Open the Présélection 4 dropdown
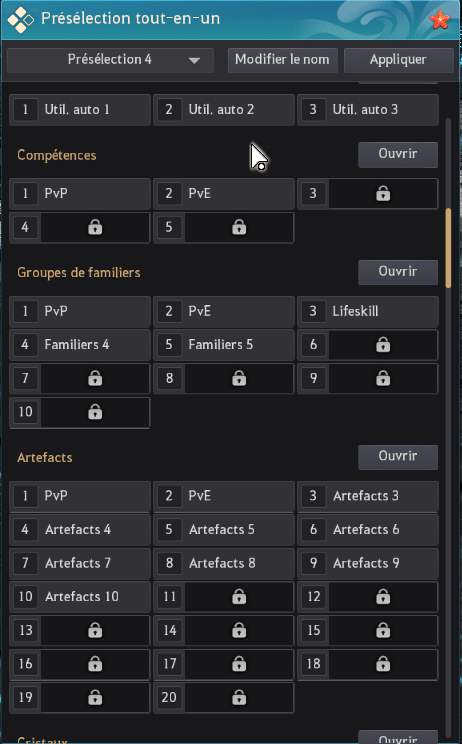This screenshot has height=744, width=462. [x=110, y=60]
